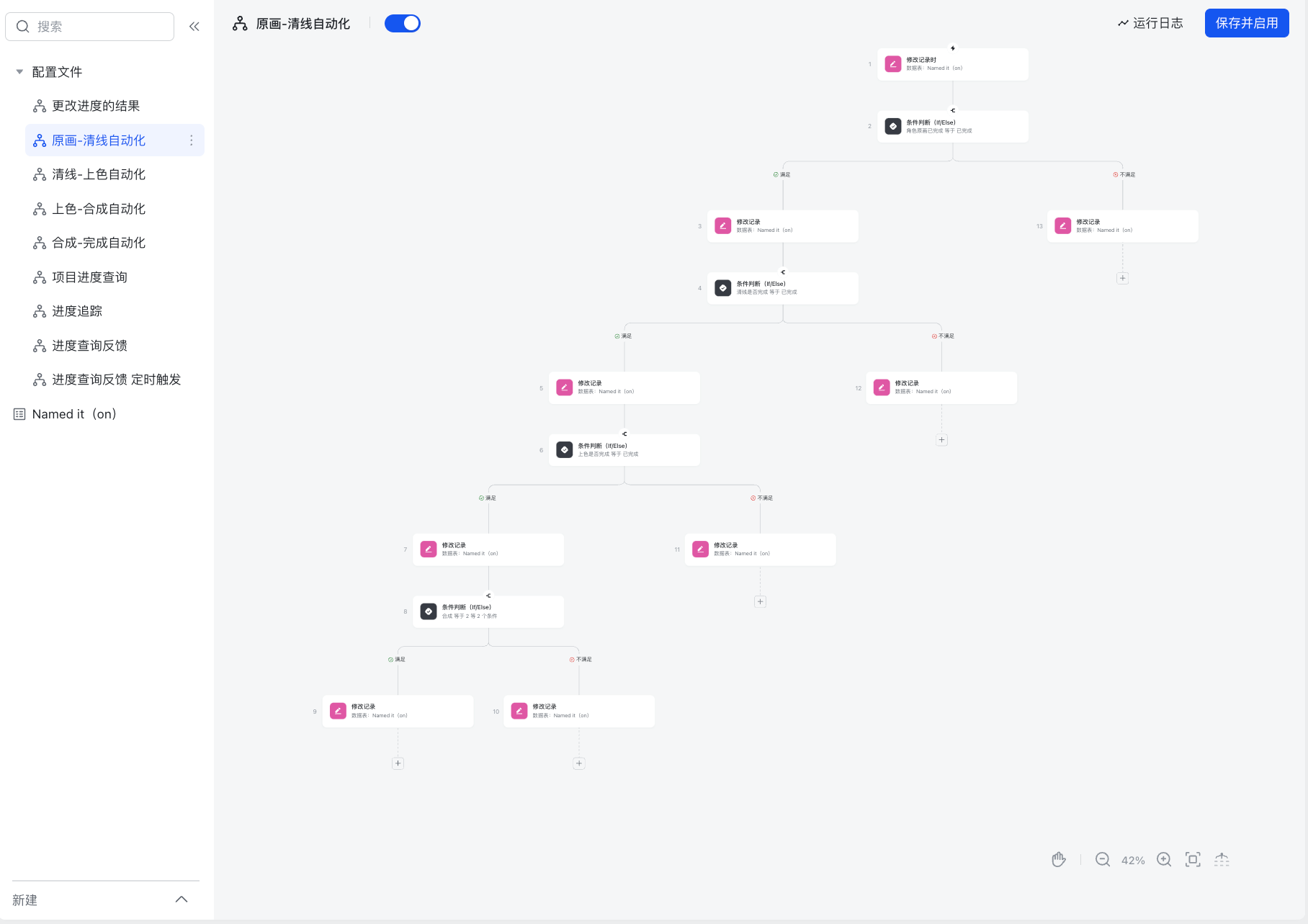Open the 清线-上色自动化 workflow
The image size is (1308, 924).
point(99,174)
